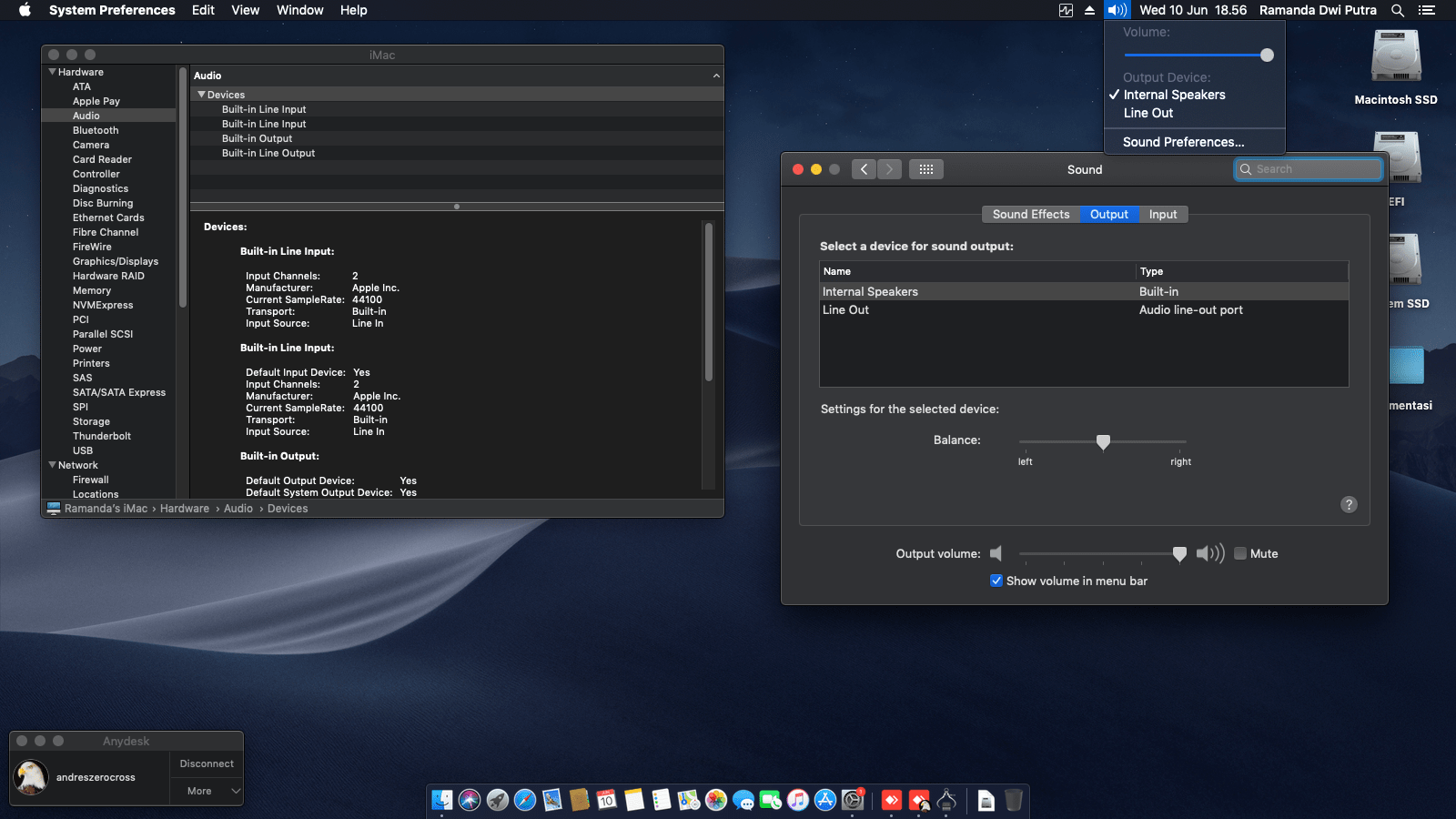Open Spotlight search magnifier in menu bar
The width and height of the screenshot is (1456, 819).
[x=1398, y=10]
